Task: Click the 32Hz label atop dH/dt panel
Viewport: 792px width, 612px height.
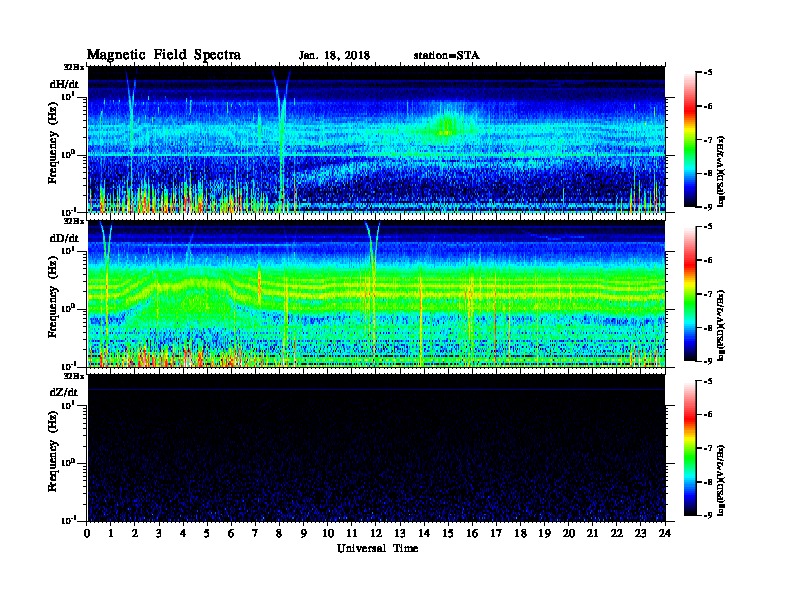Action: 74,67
